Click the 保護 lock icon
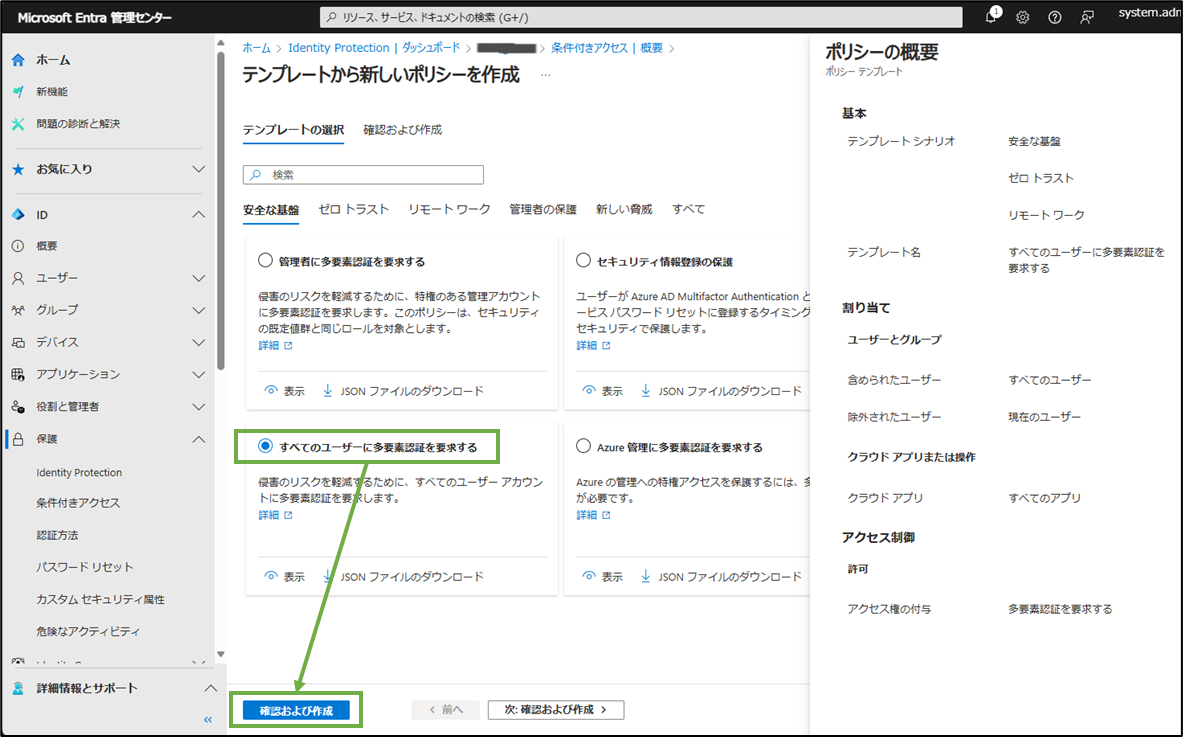This screenshot has height=737, width=1183. (x=18, y=439)
